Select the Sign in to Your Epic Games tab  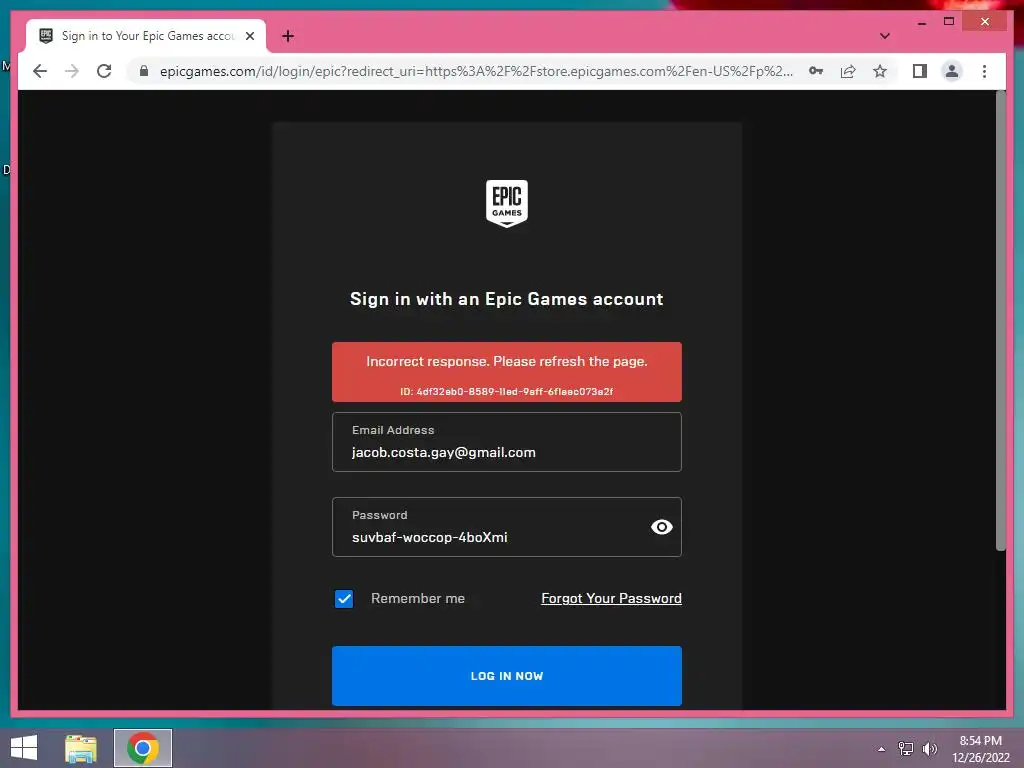point(146,36)
